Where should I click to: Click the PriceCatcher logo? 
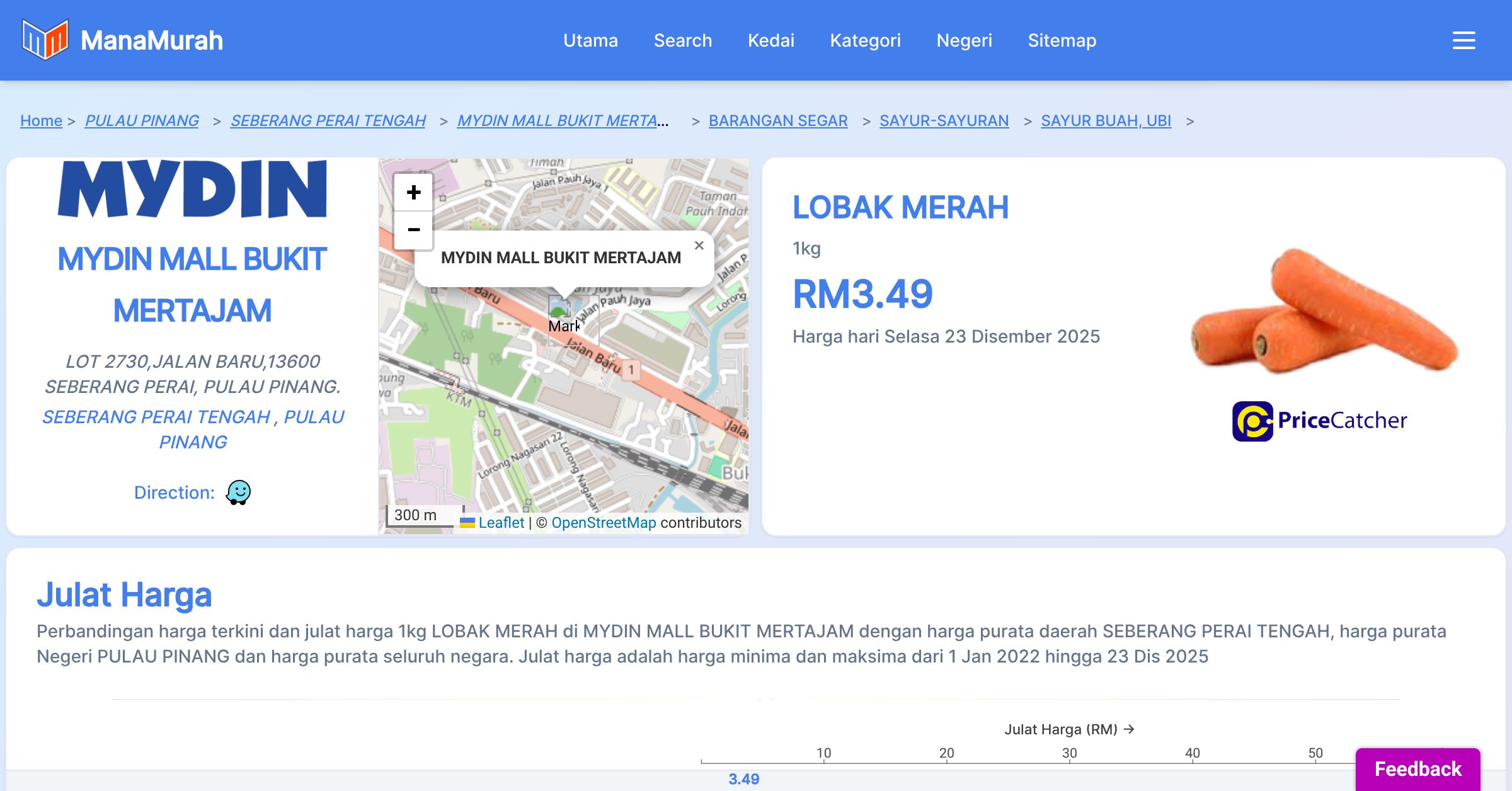[1319, 421]
